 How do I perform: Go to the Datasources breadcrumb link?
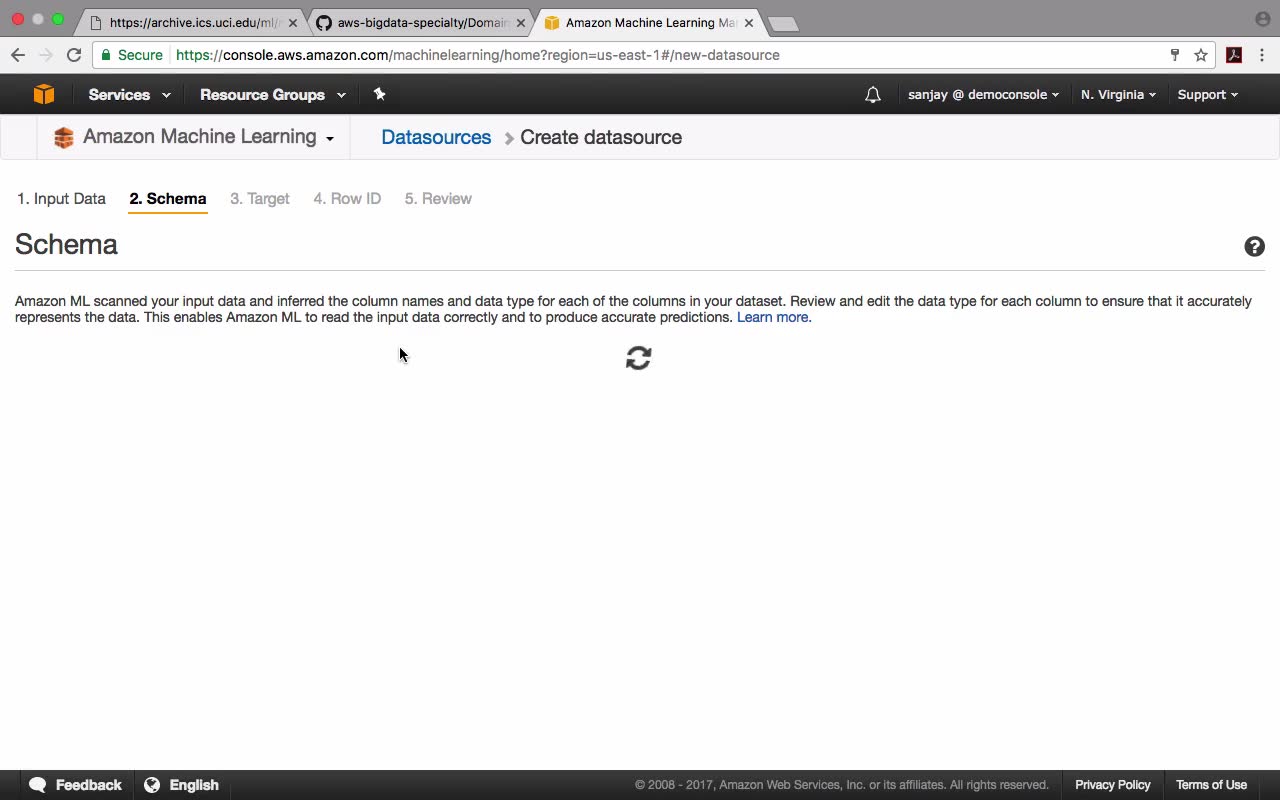pyautogui.click(x=436, y=137)
